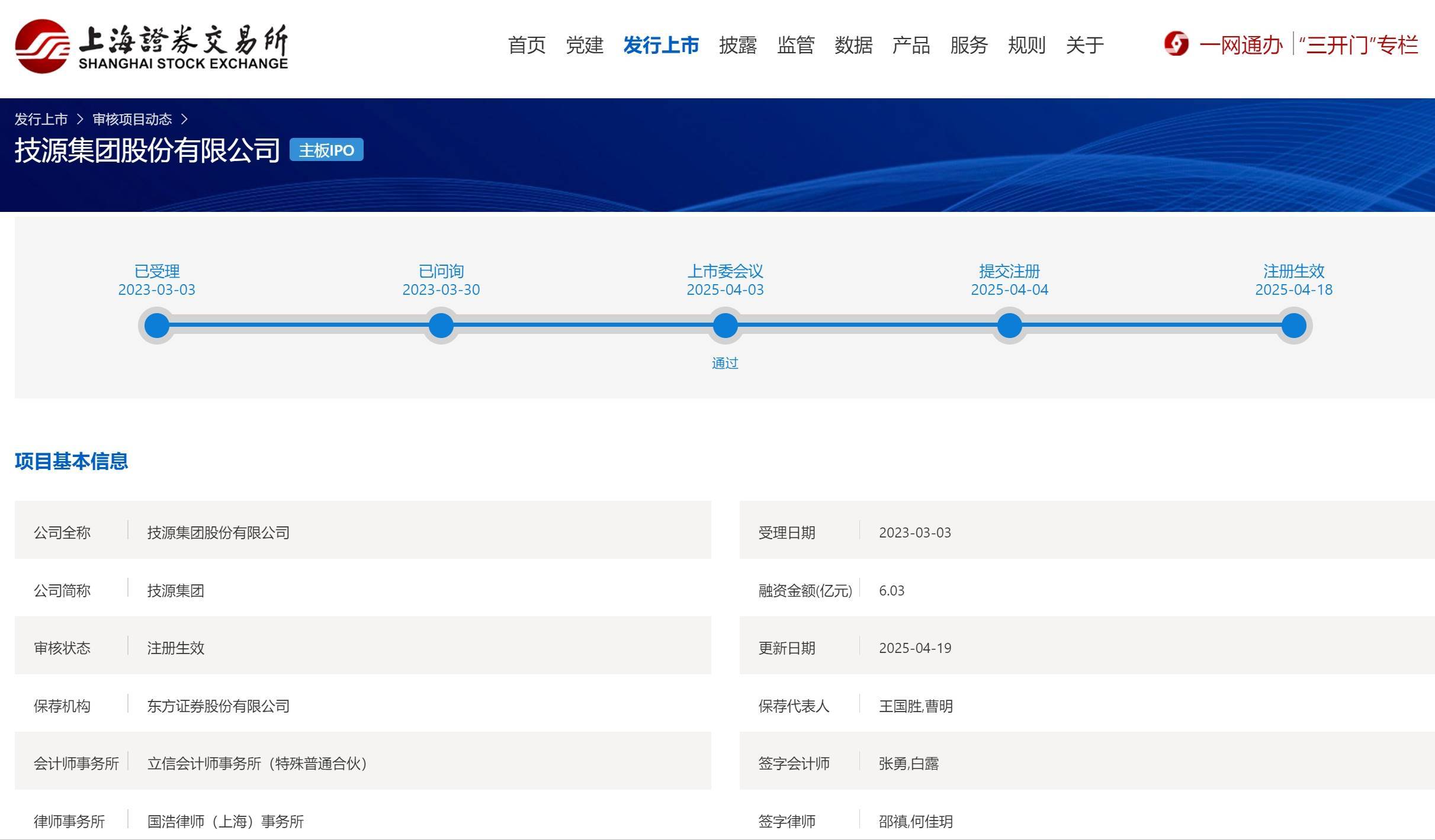Click the chevron after 审核项目动态
1435x840 pixels.
coord(184,120)
